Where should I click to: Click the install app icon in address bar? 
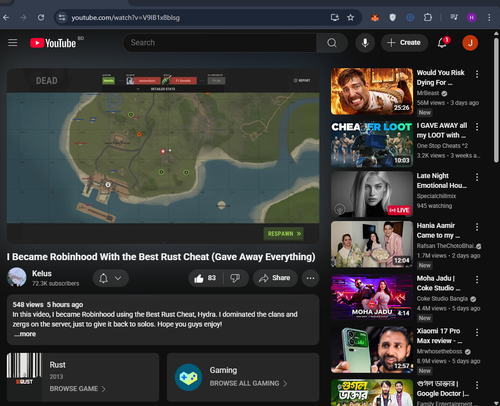point(335,17)
